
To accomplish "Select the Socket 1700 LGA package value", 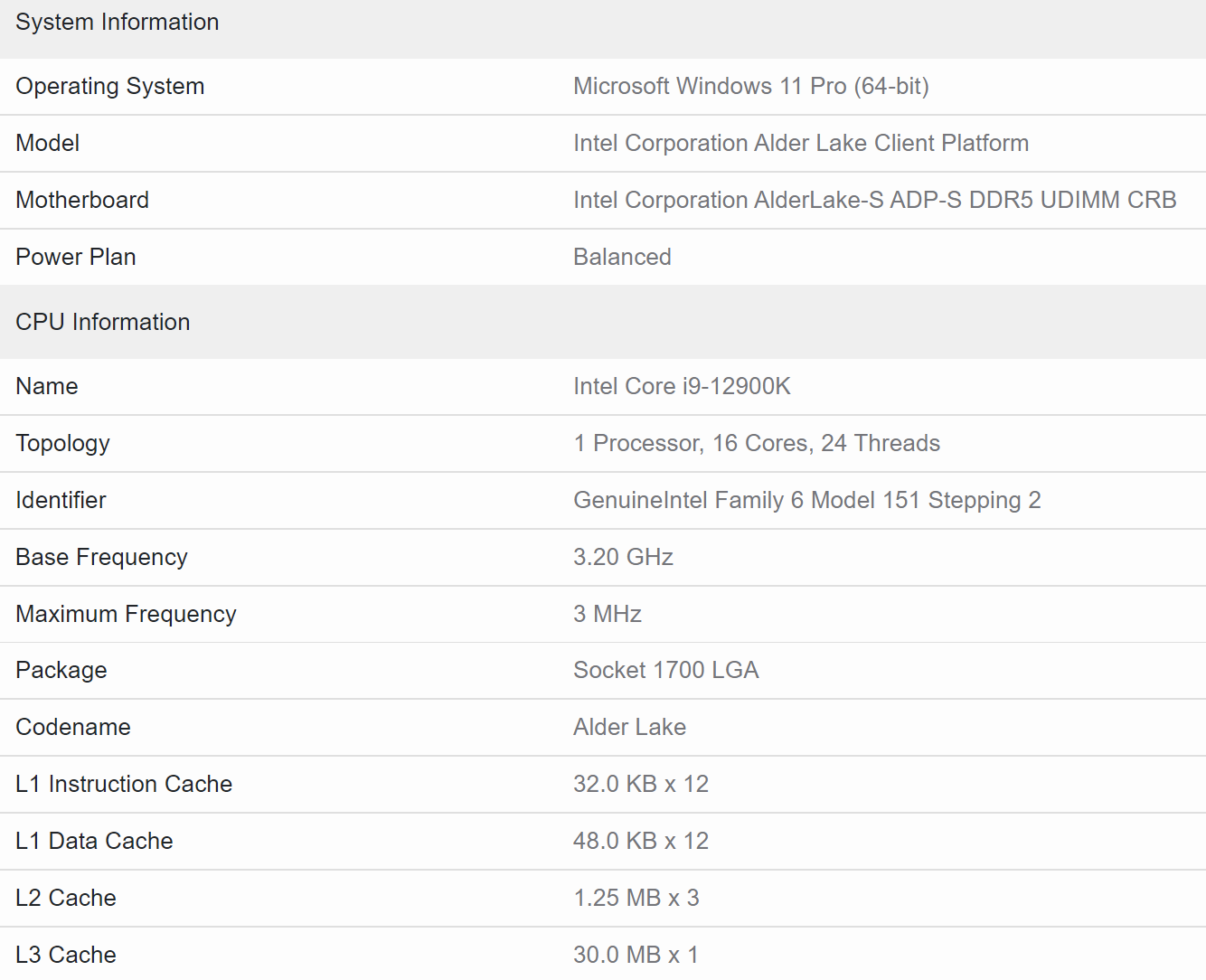I will [666, 670].
